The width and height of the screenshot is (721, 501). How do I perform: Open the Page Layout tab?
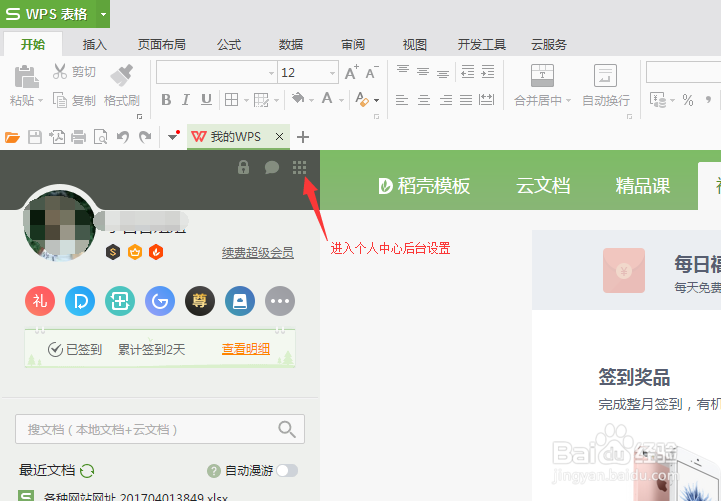click(x=162, y=45)
